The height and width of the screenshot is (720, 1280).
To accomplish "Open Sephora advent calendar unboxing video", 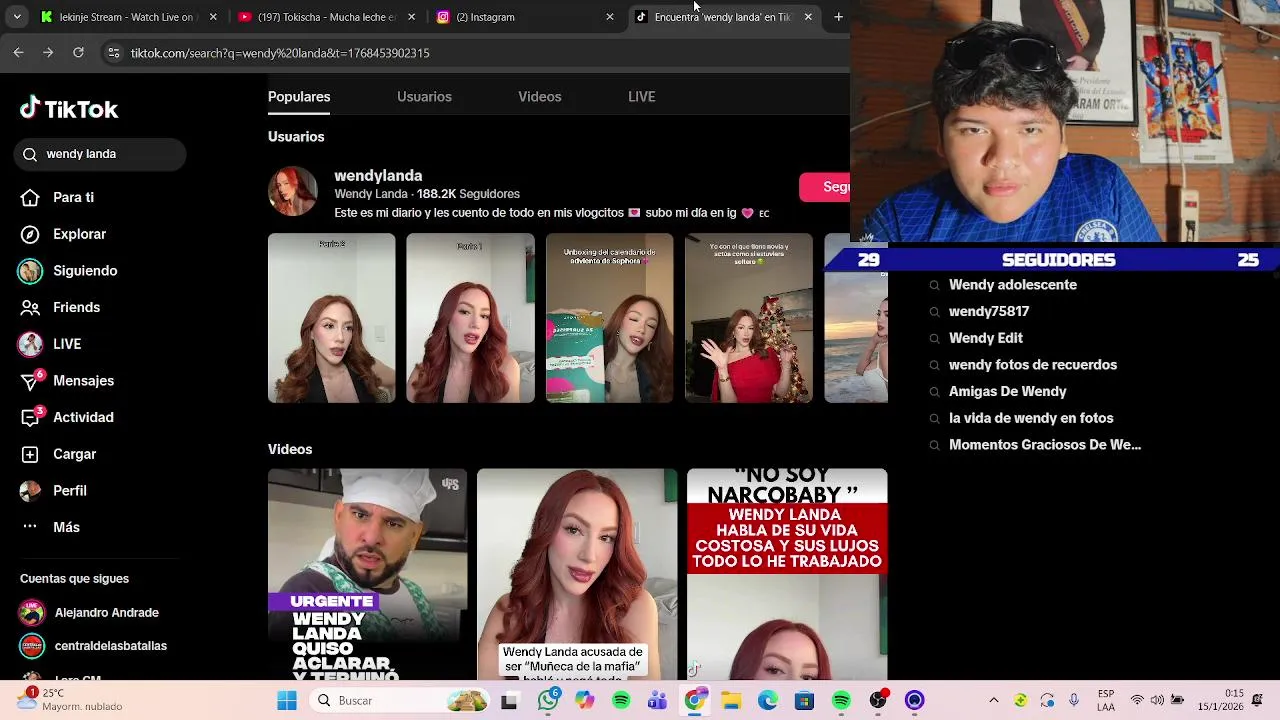I will [610, 318].
